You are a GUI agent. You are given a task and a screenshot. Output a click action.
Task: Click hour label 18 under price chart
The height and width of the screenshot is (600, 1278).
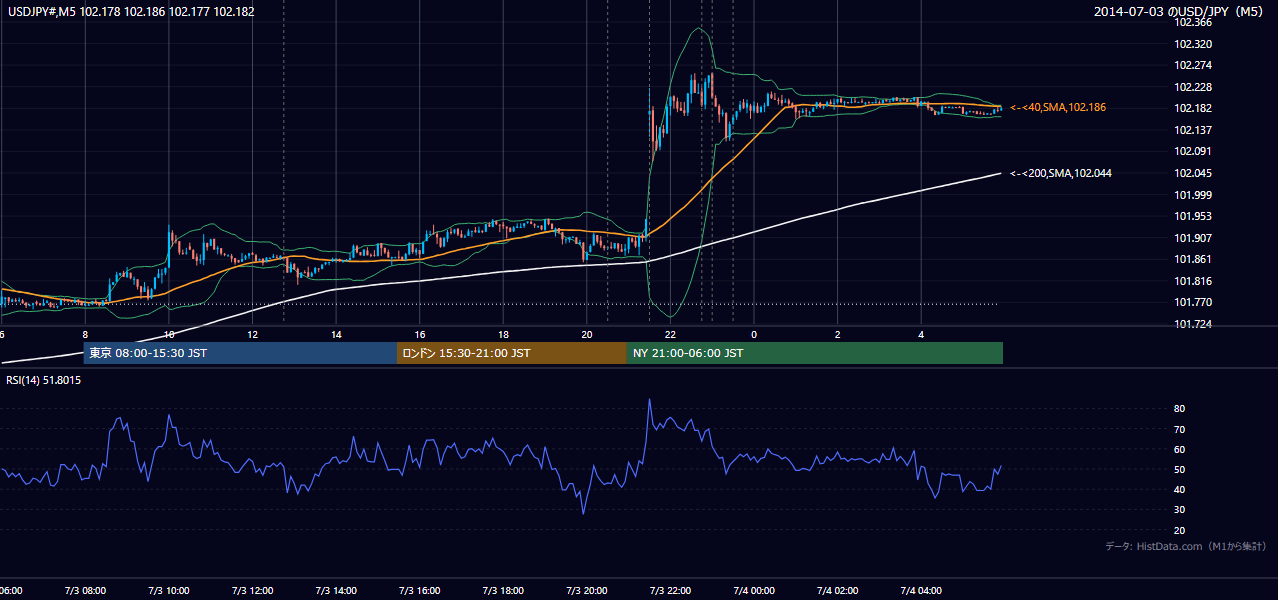pyautogui.click(x=503, y=334)
